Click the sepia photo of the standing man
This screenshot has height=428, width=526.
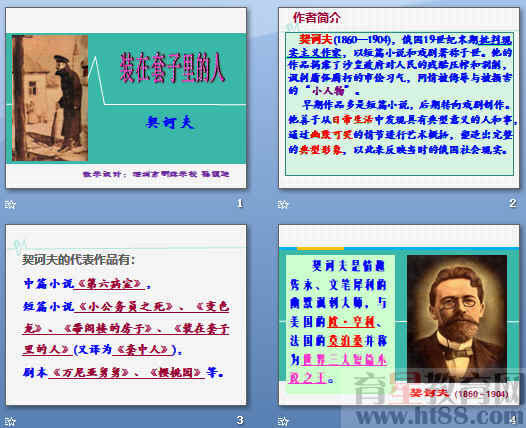coord(50,98)
